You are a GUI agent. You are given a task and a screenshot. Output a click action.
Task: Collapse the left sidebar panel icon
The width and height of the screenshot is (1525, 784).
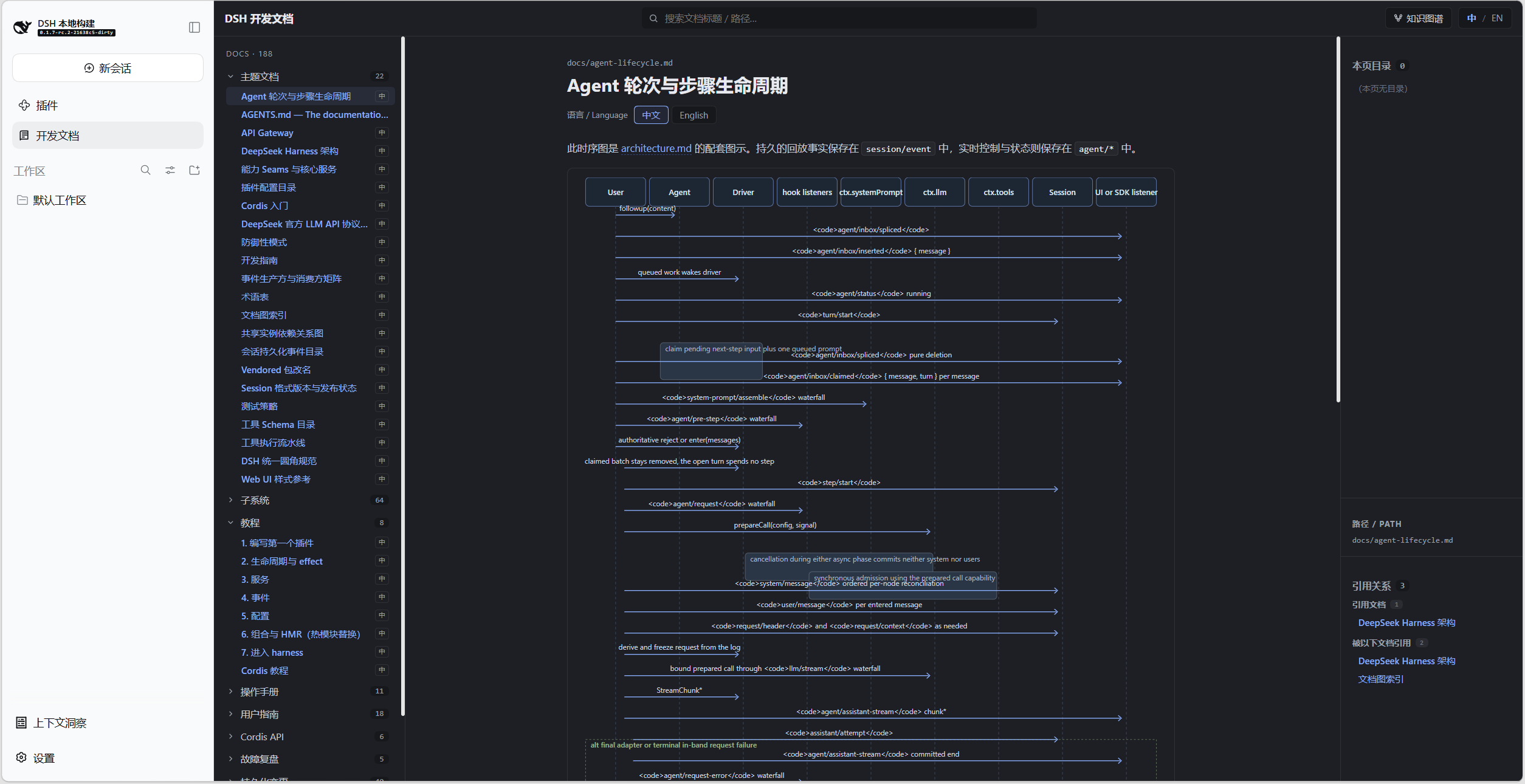[x=194, y=27]
